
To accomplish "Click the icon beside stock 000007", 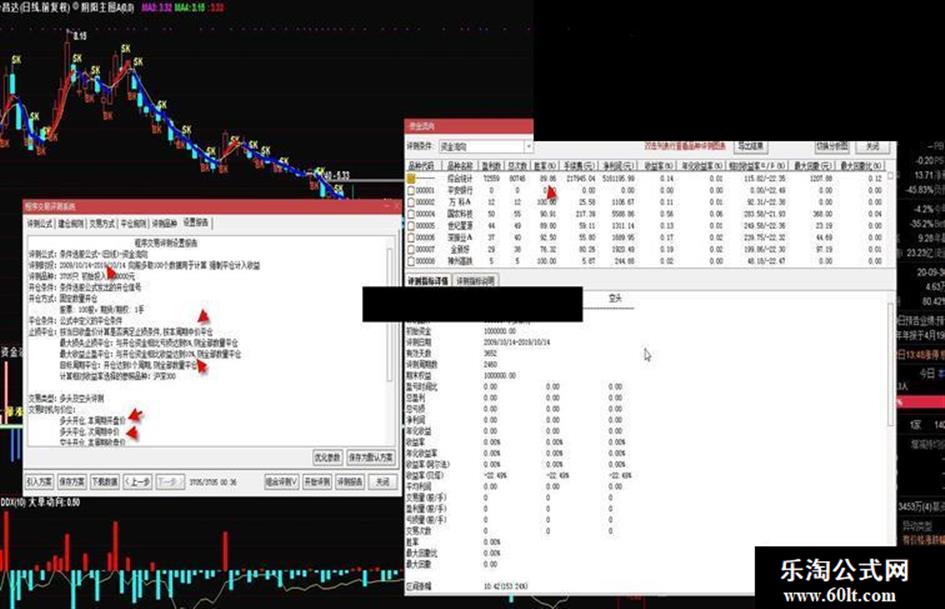I will point(411,250).
